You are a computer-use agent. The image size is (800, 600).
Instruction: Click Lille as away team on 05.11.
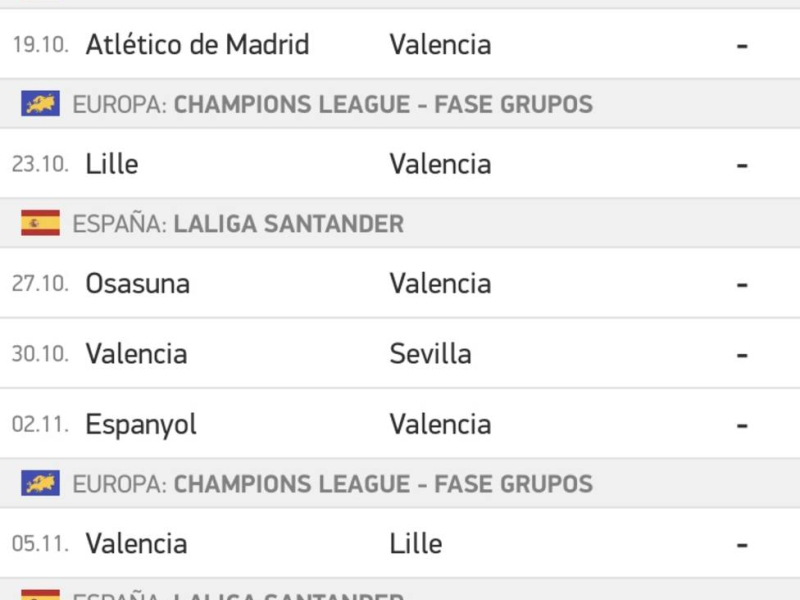[x=415, y=544]
